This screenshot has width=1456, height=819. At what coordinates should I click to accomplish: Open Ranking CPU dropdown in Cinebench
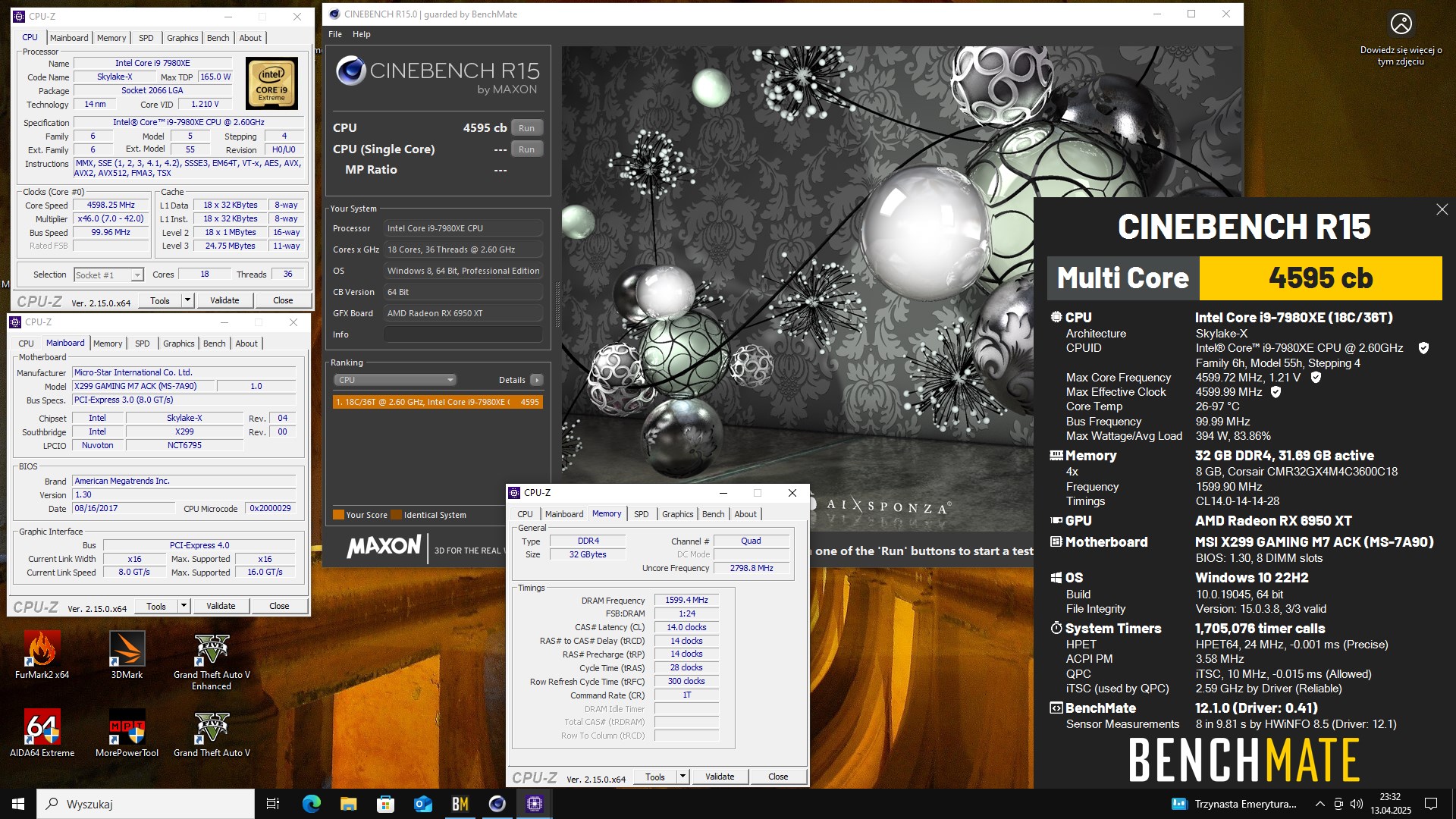coord(394,380)
